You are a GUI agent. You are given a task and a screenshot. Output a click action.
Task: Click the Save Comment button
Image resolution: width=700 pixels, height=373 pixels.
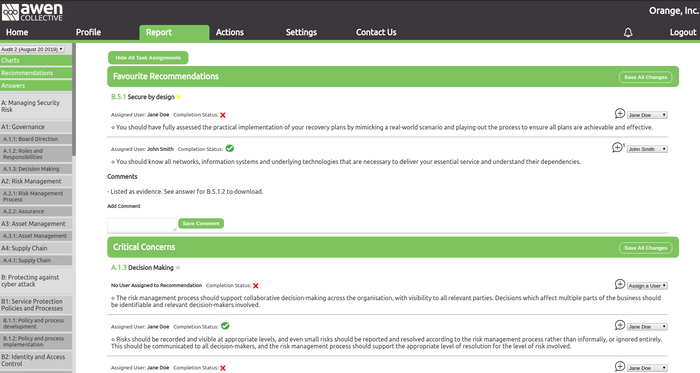tap(201, 224)
